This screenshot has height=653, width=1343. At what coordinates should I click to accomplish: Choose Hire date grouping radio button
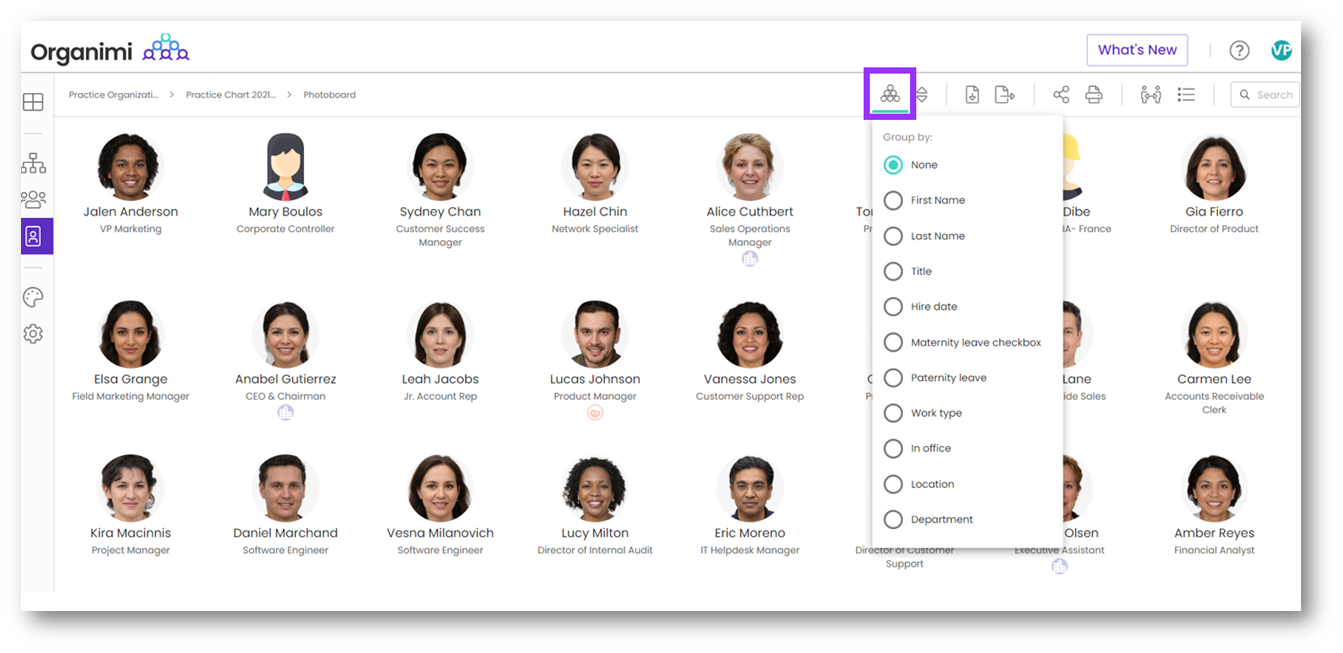coord(893,307)
